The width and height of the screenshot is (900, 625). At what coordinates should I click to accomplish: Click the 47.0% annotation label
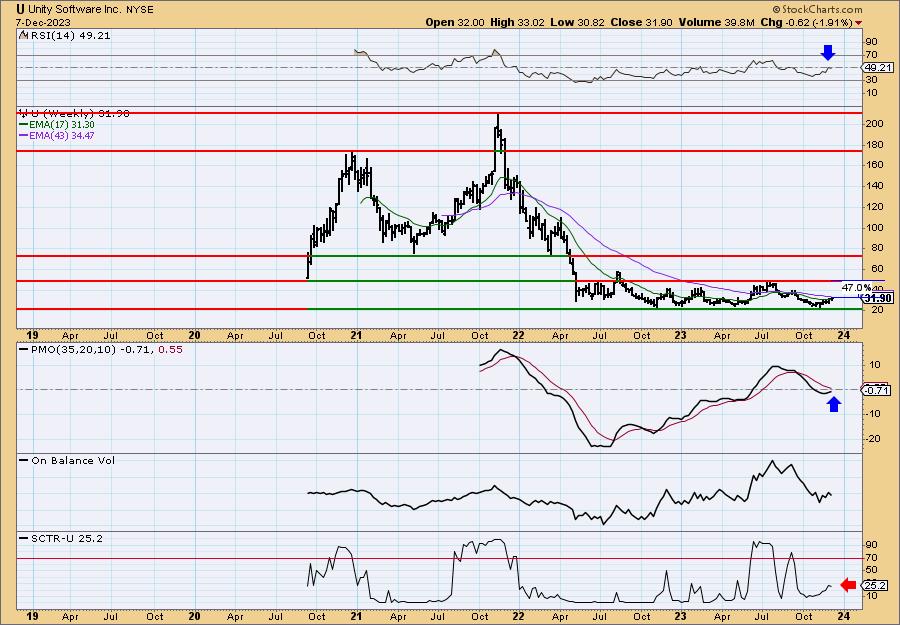tap(856, 287)
